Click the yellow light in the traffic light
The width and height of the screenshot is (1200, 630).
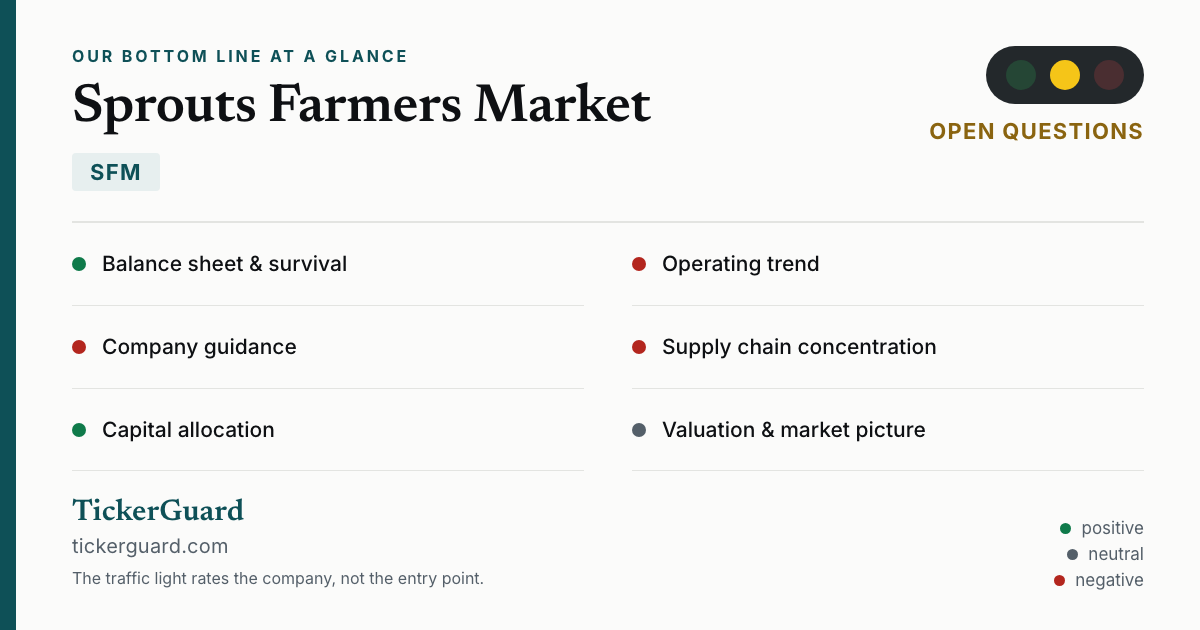click(1065, 75)
